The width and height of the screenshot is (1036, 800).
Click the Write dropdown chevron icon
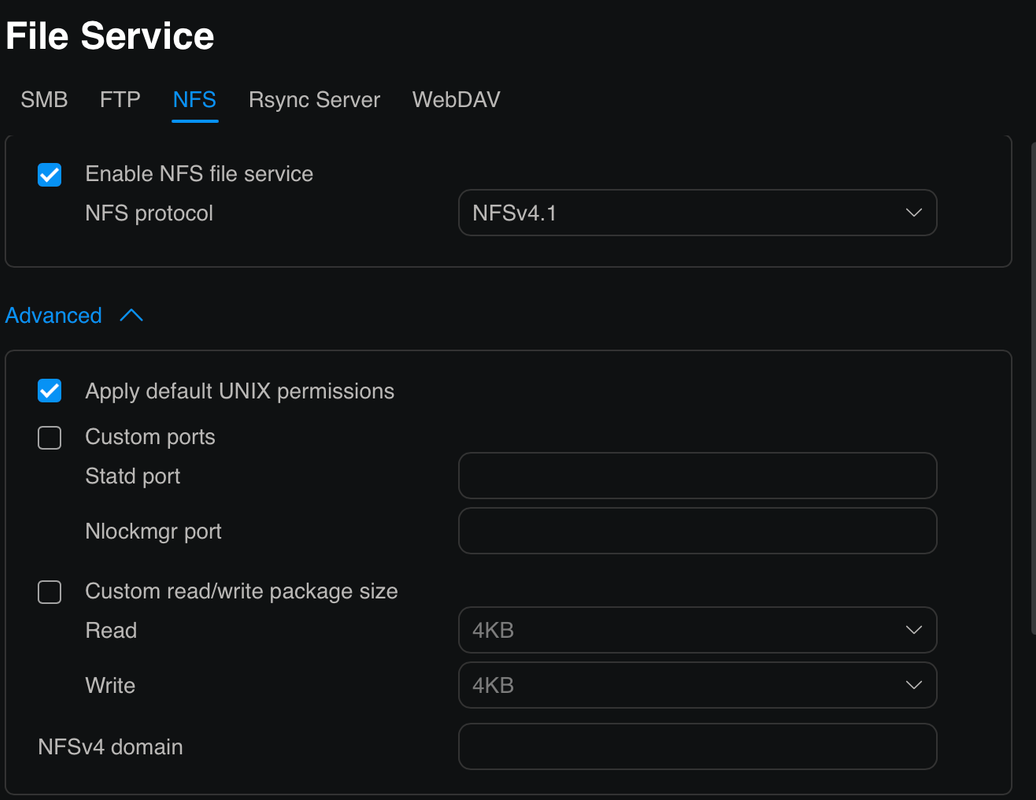click(913, 685)
